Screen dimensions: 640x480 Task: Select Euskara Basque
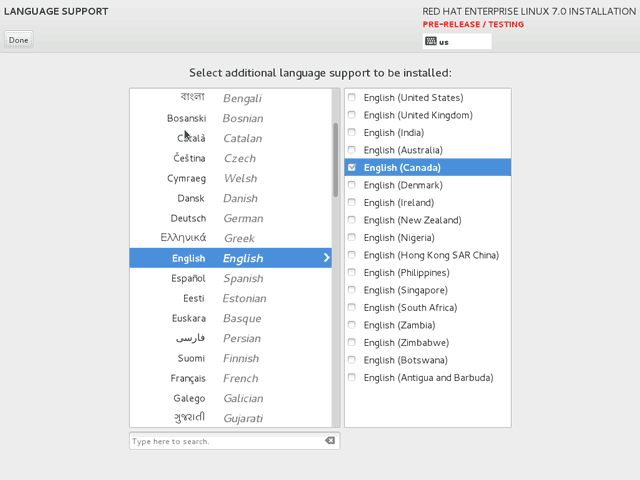pos(231,318)
